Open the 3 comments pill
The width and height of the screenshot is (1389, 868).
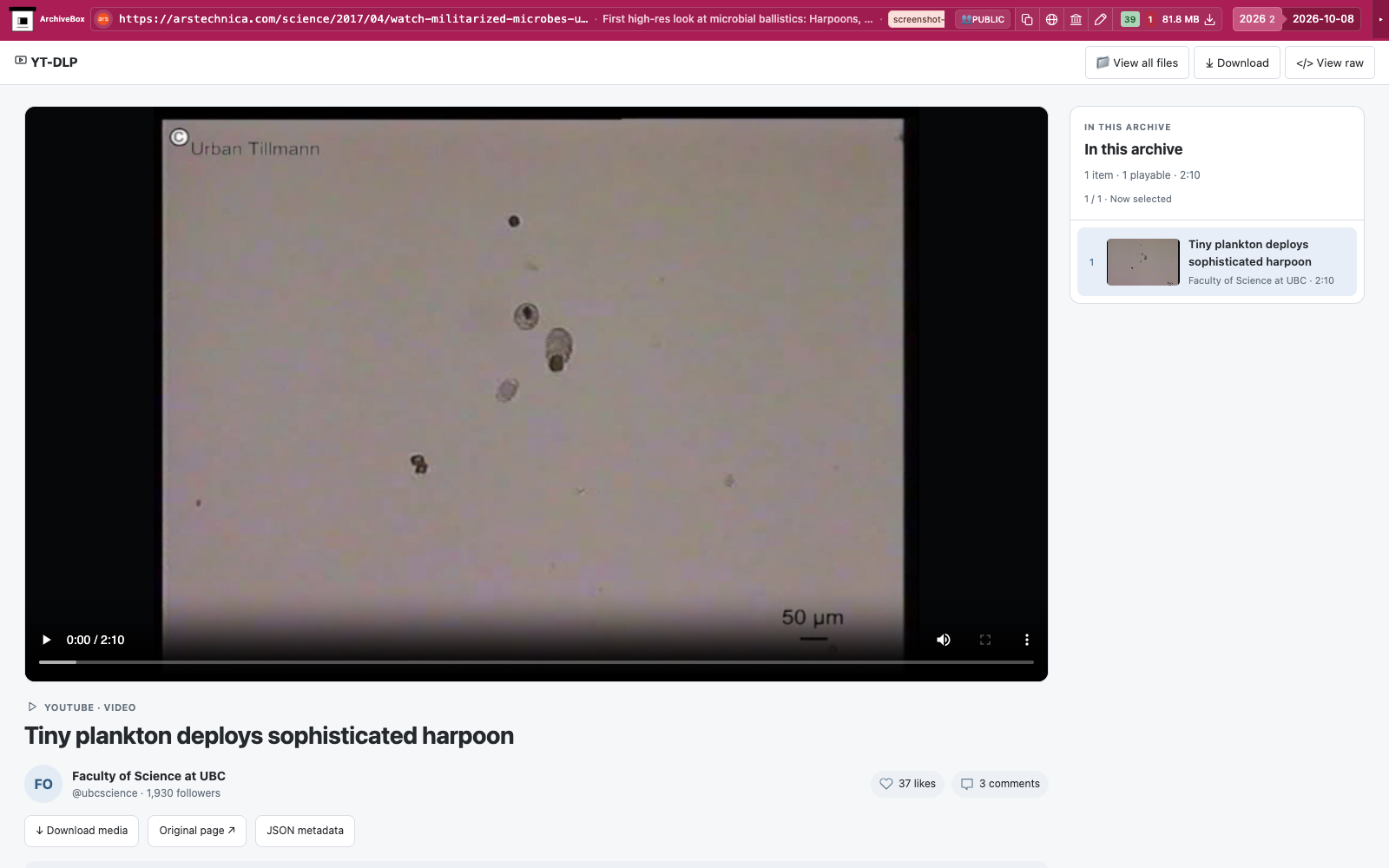point(1000,784)
